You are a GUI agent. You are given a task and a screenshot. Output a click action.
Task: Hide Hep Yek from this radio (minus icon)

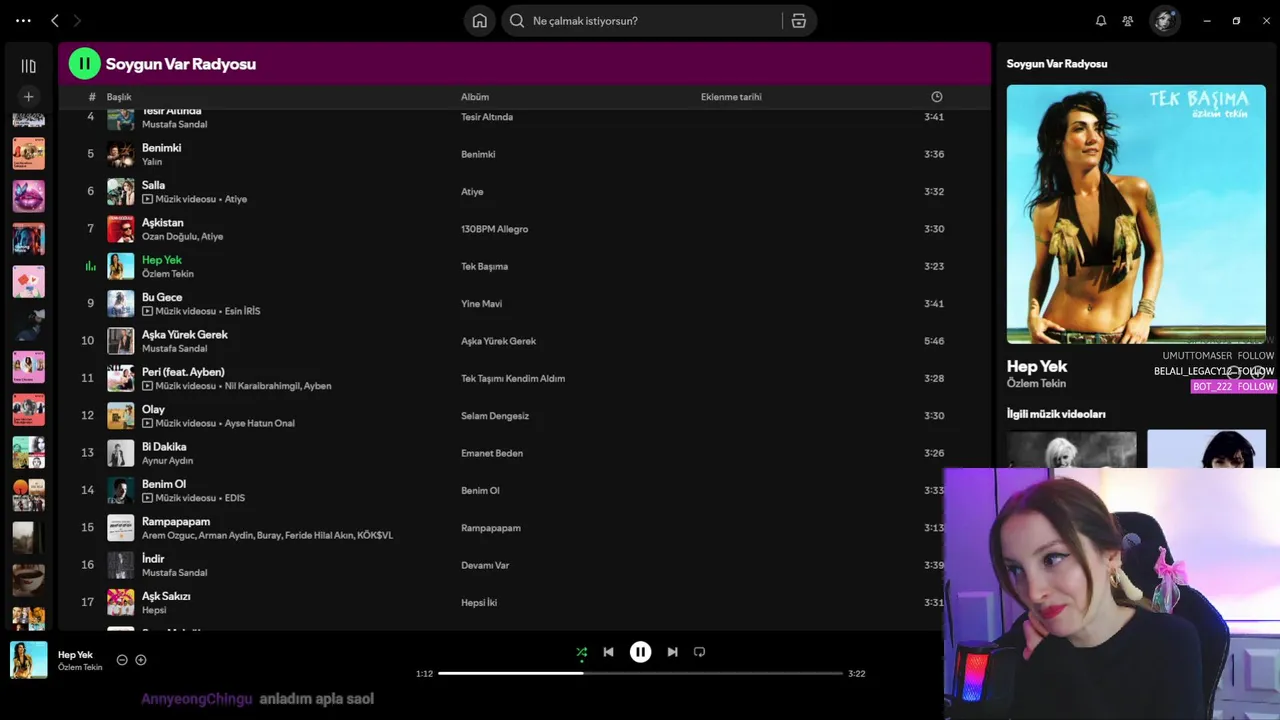(x=122, y=660)
